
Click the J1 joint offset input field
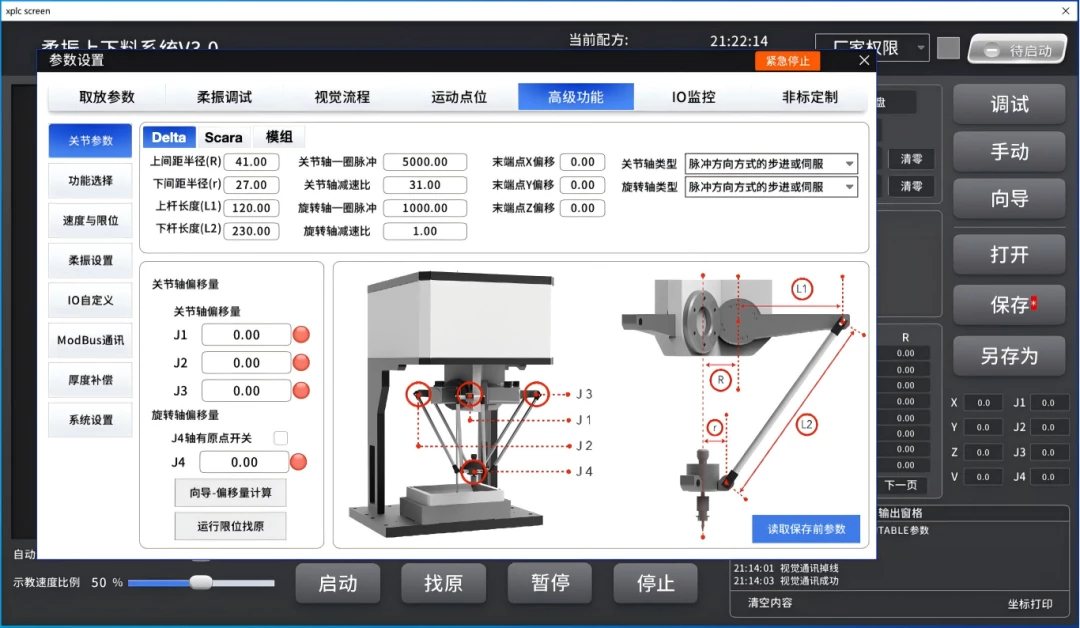point(246,335)
